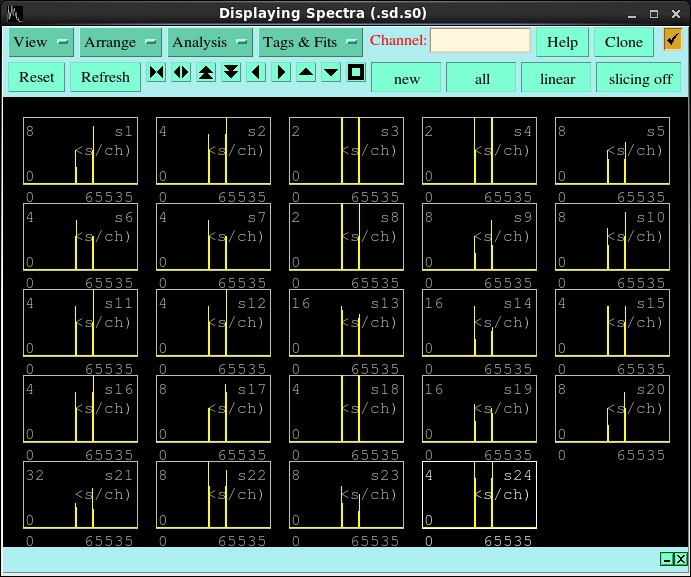Click the small minimize icon in the status bar
Image resolution: width=691 pixels, height=577 pixels.
(667, 559)
